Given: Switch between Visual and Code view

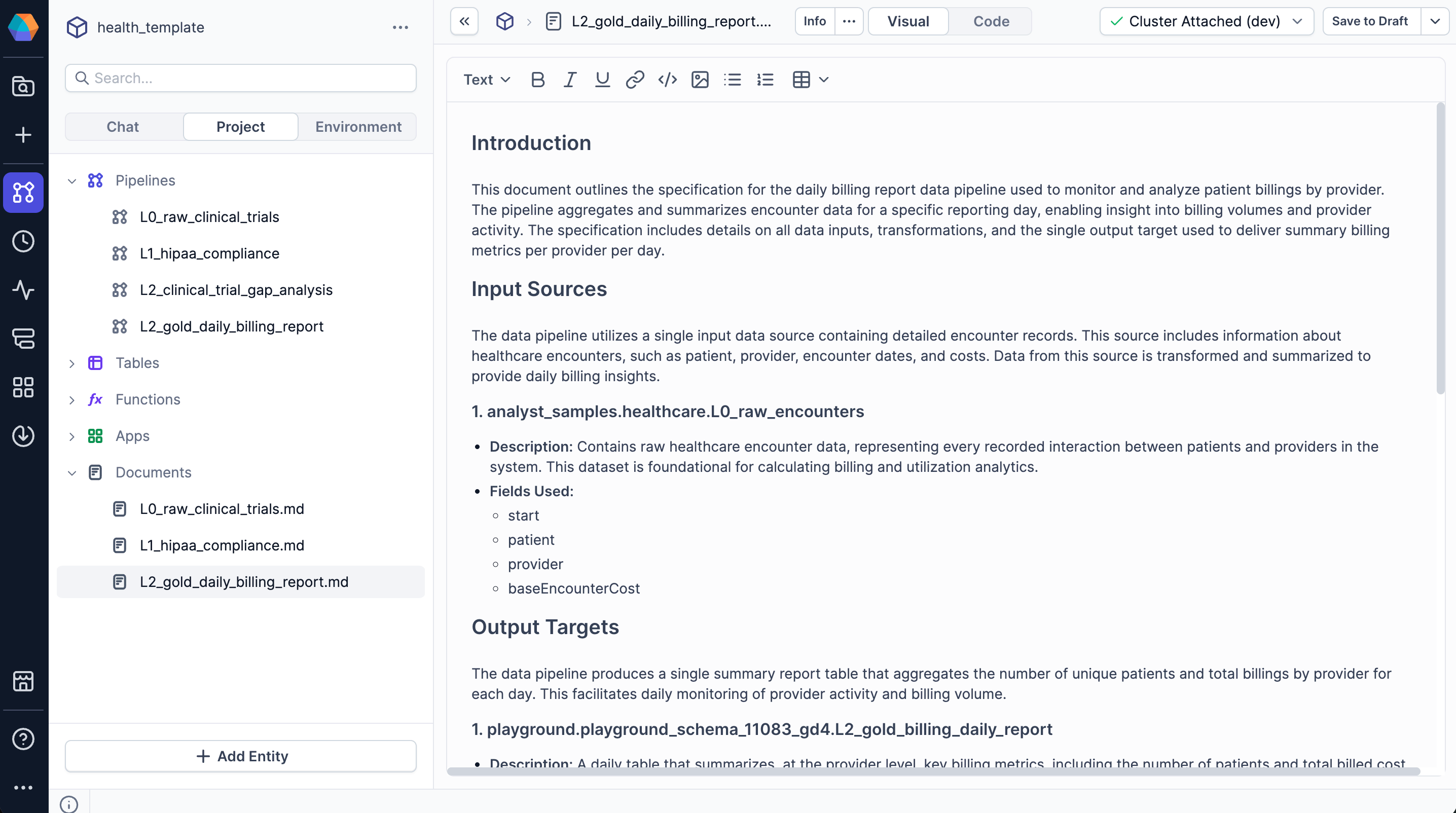Looking at the screenshot, I should tap(908, 21).
